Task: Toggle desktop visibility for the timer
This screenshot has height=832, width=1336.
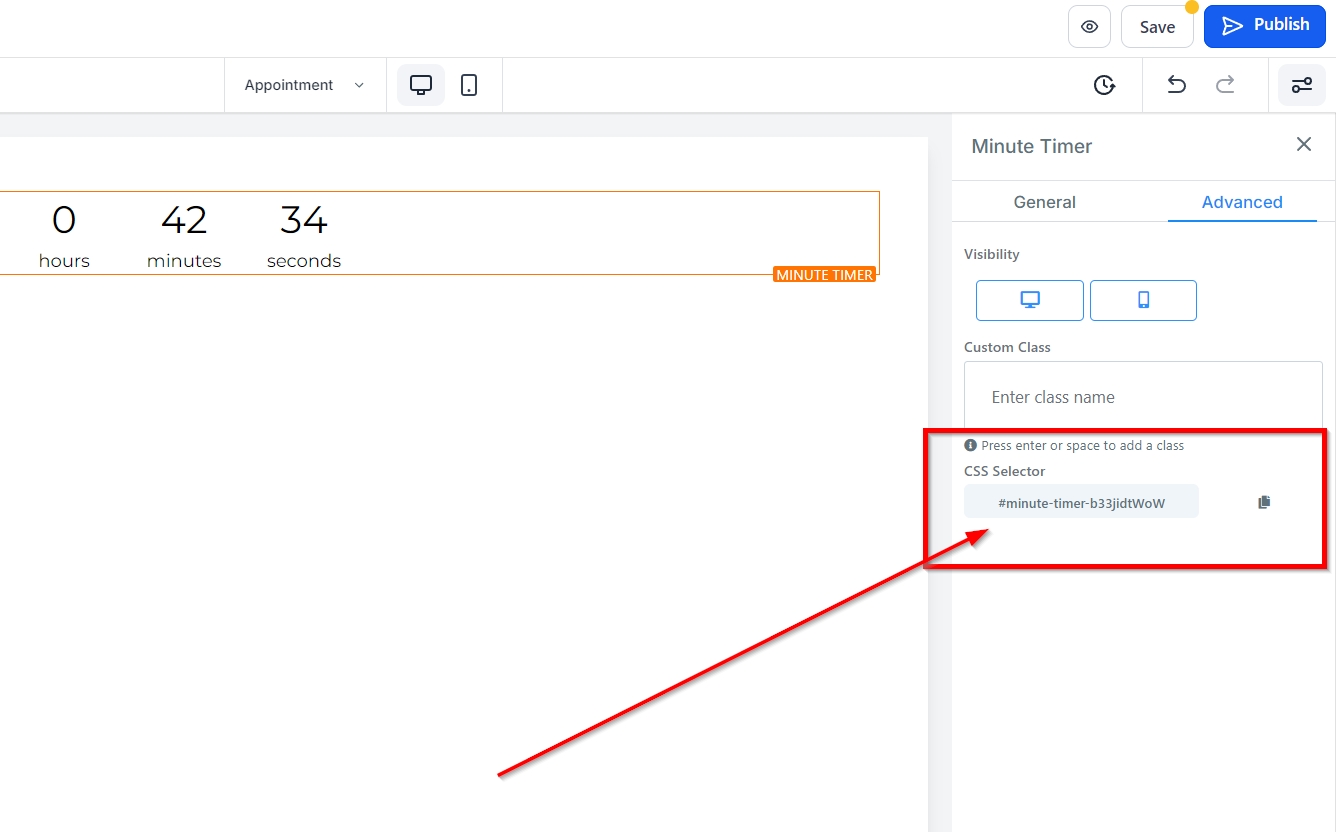Action: point(1029,300)
